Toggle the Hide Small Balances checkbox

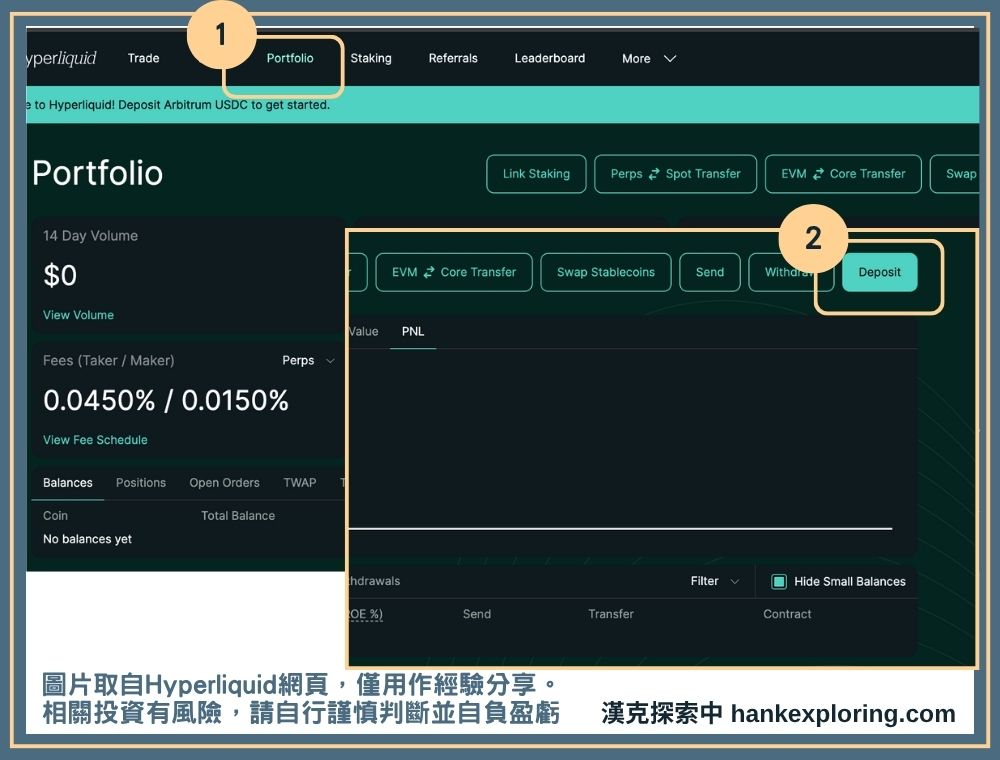(x=779, y=582)
